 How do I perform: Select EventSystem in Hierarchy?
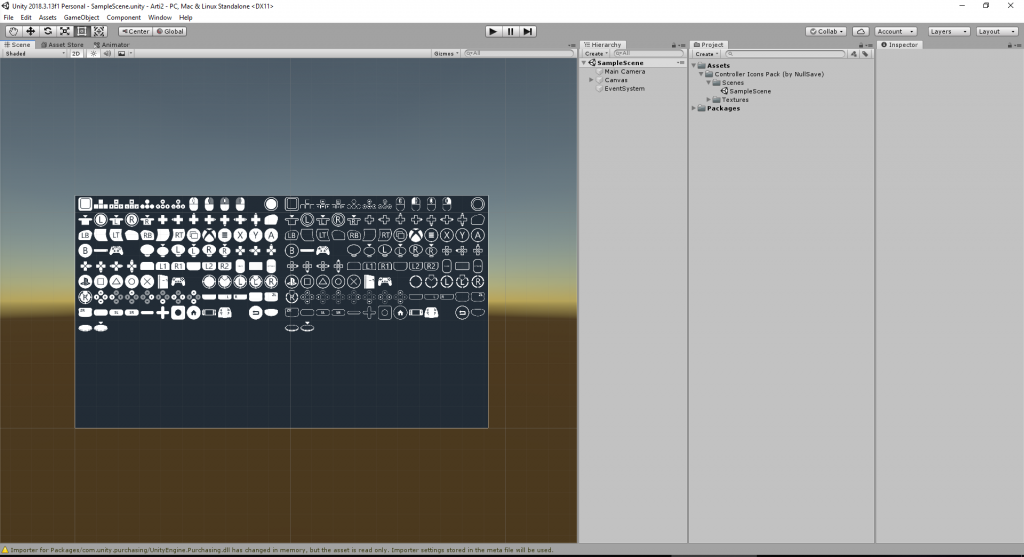(x=624, y=88)
